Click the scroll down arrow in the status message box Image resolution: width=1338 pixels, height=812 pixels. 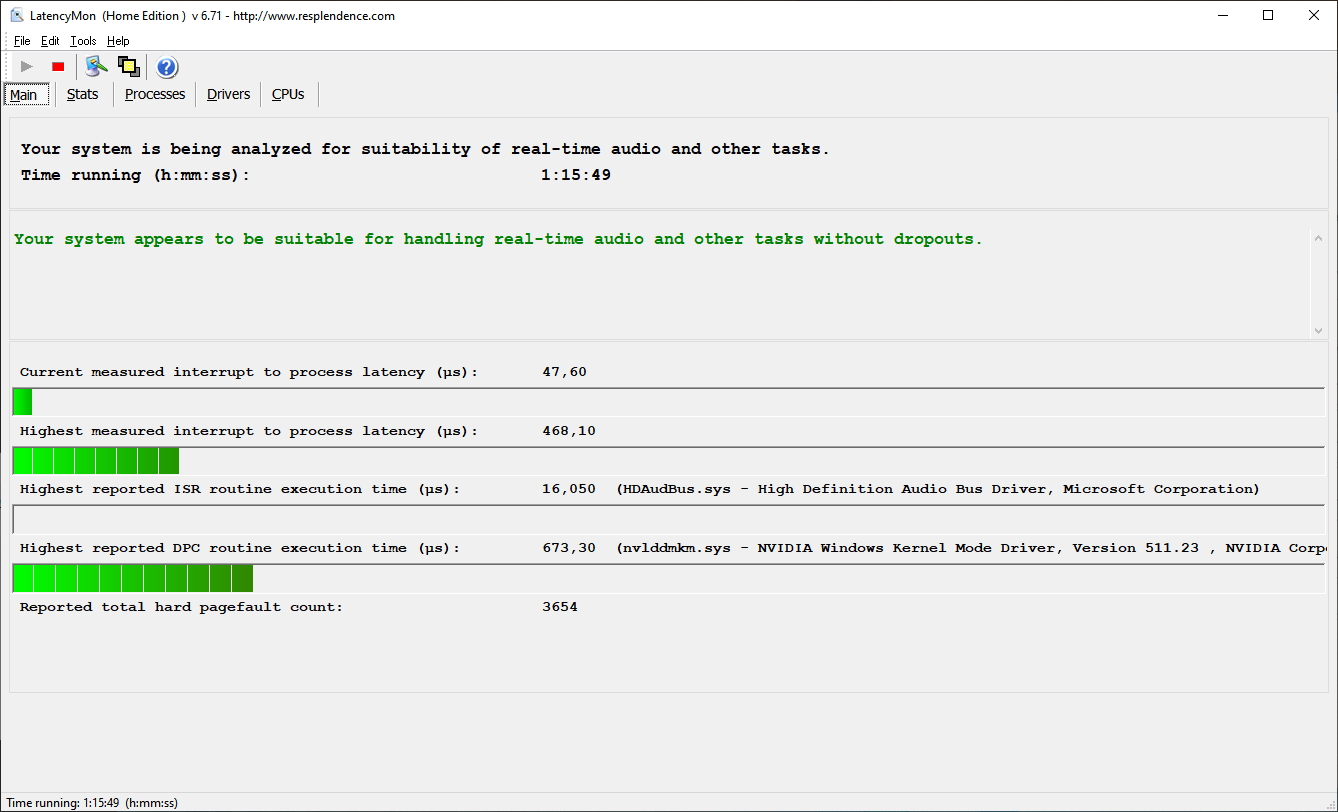pyautogui.click(x=1318, y=330)
